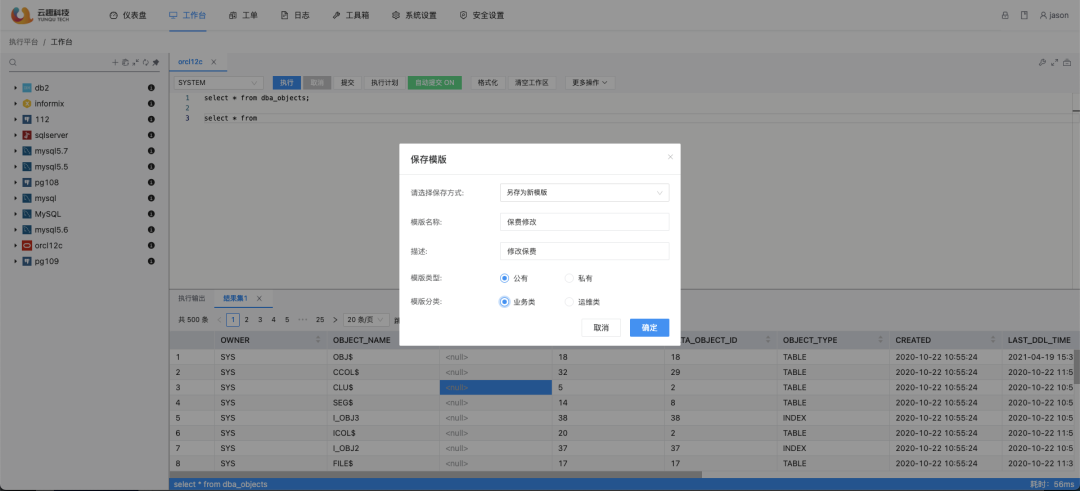1080x491 pixels.
Task: Open the 工单 menu
Action: (x=243, y=15)
